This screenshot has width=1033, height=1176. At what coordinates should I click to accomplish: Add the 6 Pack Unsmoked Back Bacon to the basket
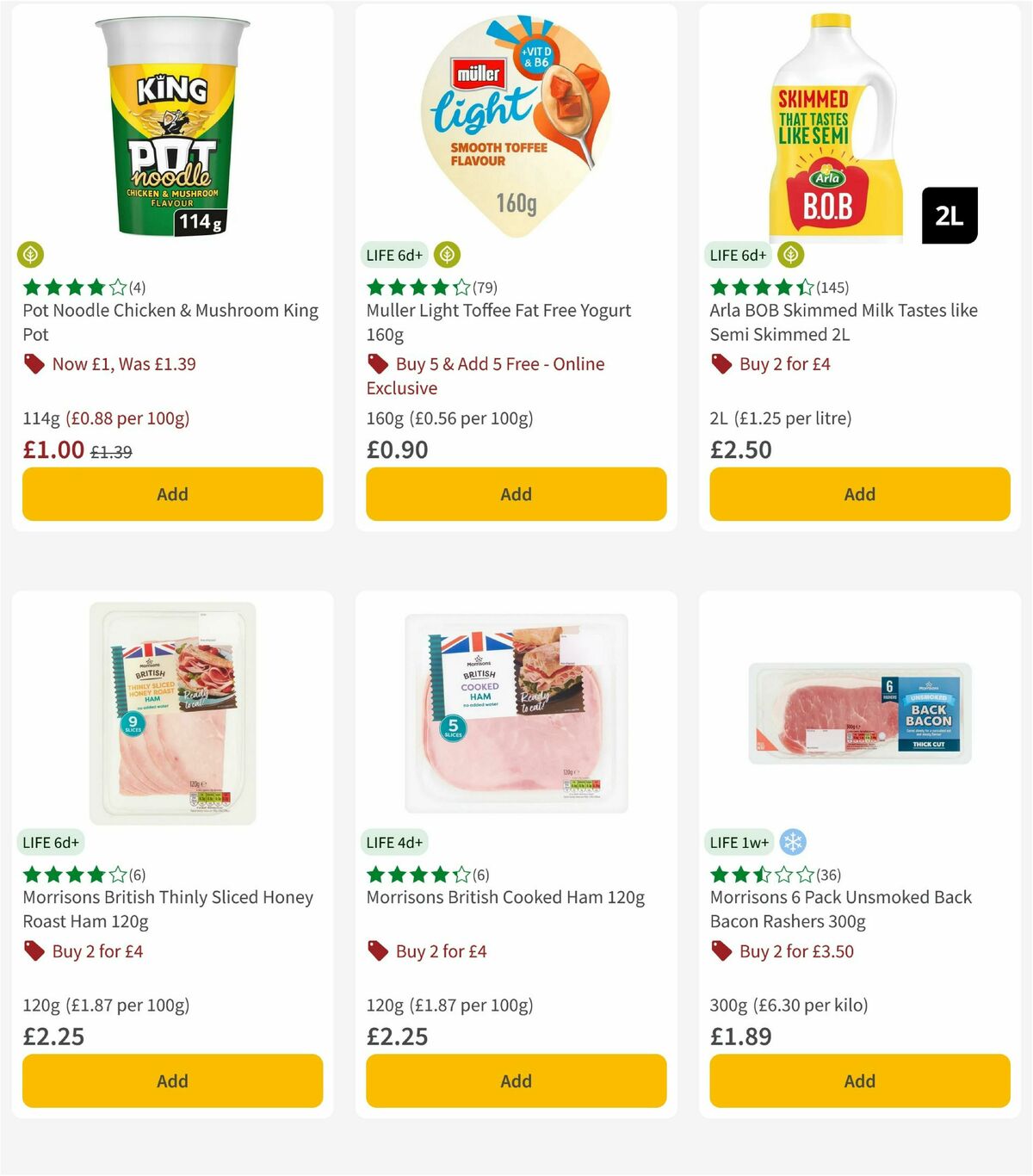click(859, 1080)
